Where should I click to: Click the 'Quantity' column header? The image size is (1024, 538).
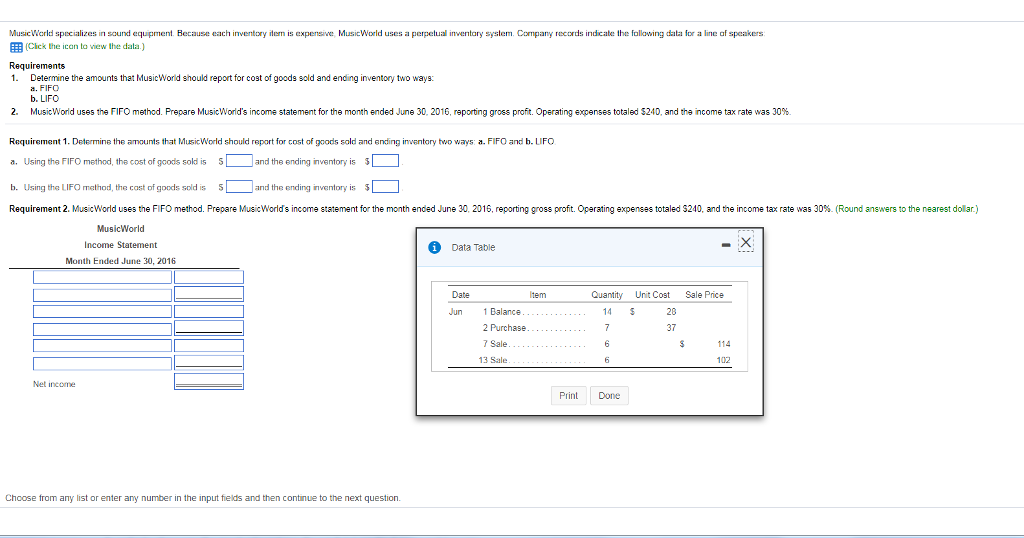[x=607, y=295]
